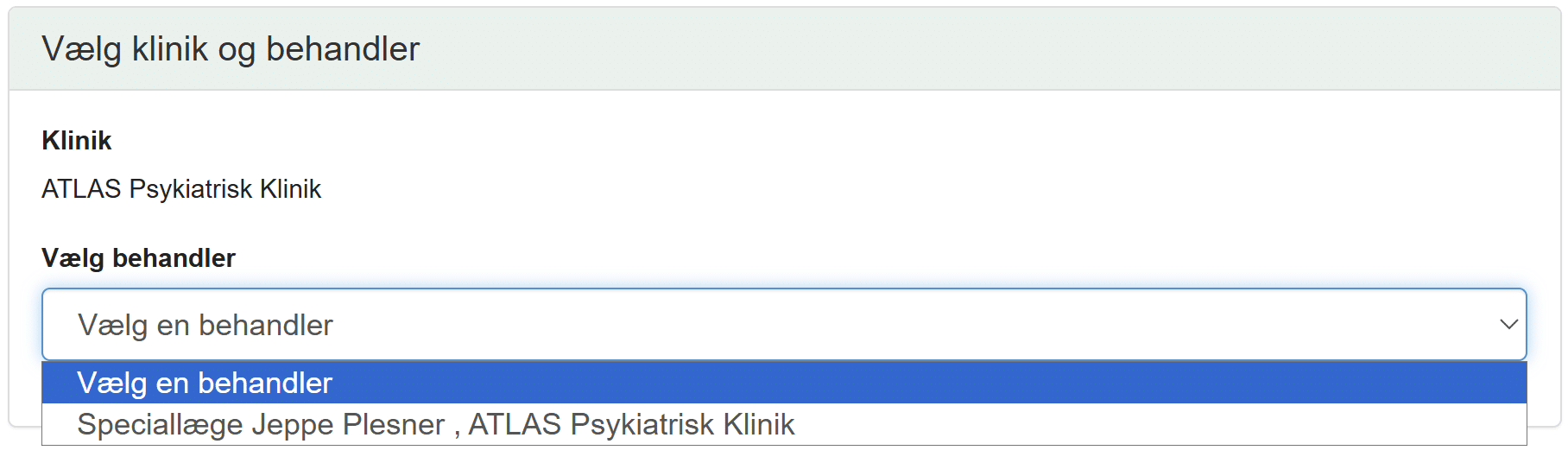Click the bold label above the dropdown
This screenshot has width=1568, height=463.
[138, 258]
